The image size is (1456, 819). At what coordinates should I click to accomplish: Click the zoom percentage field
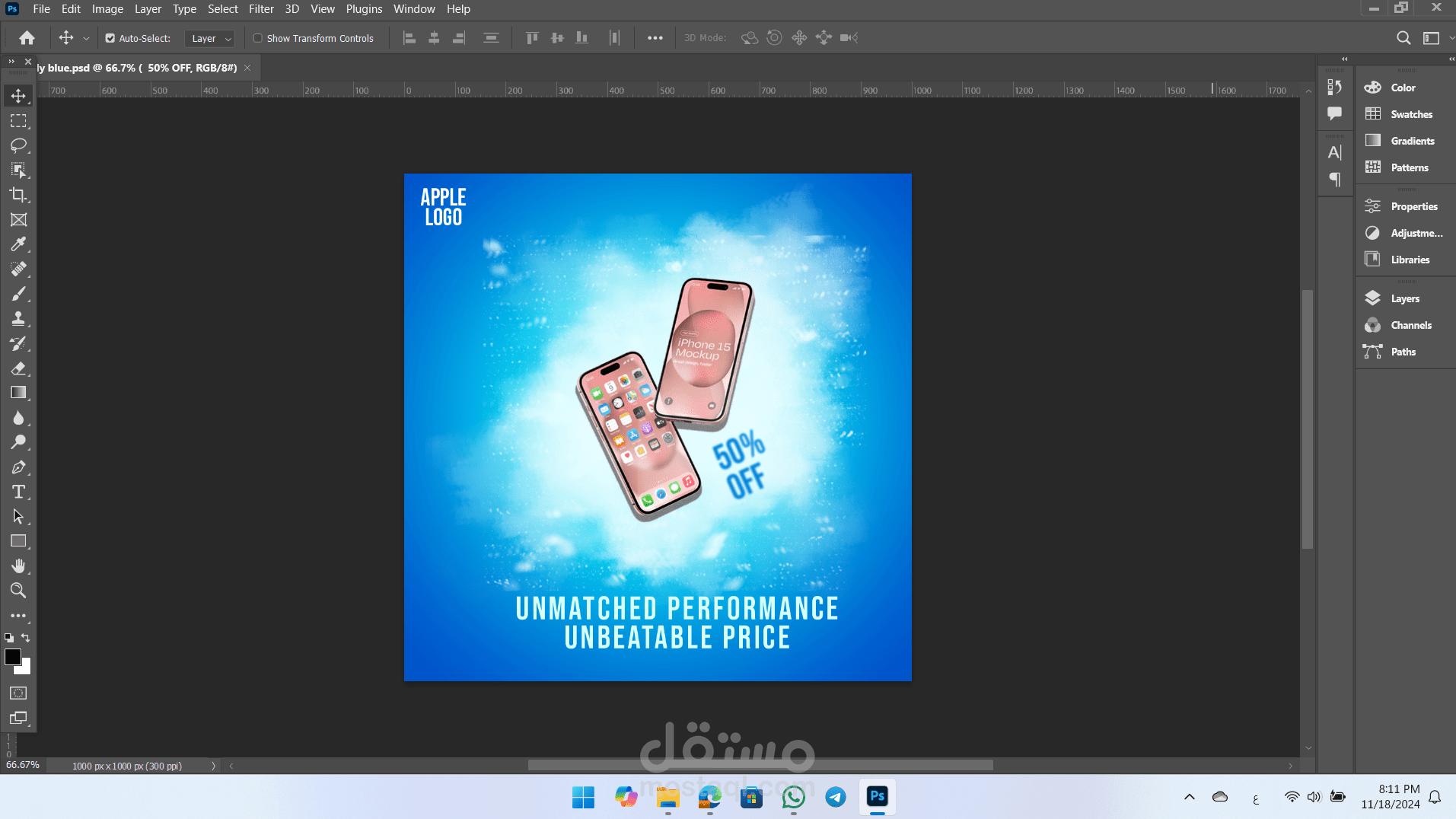click(x=23, y=765)
